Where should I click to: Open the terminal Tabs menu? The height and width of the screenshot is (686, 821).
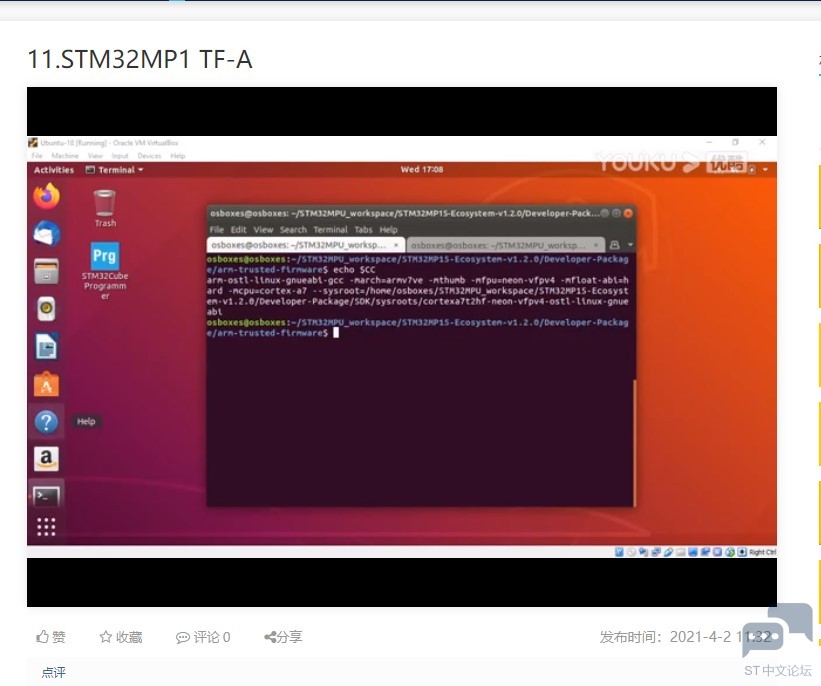tap(363, 230)
